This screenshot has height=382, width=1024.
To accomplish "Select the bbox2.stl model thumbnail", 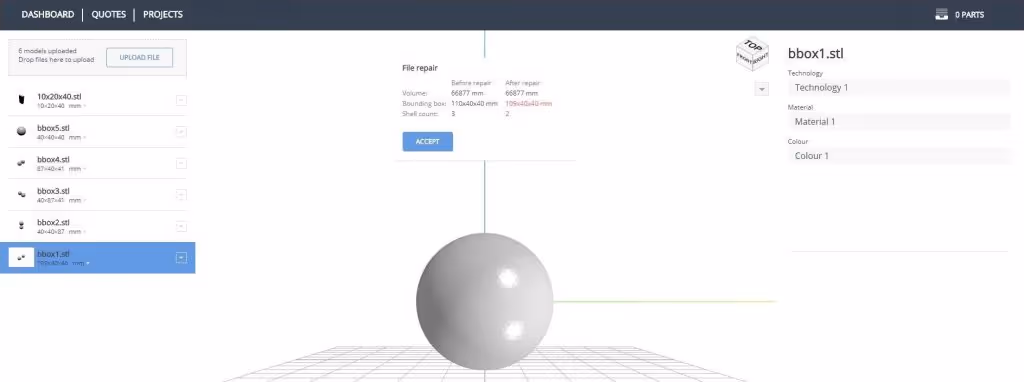I will click(x=22, y=226).
